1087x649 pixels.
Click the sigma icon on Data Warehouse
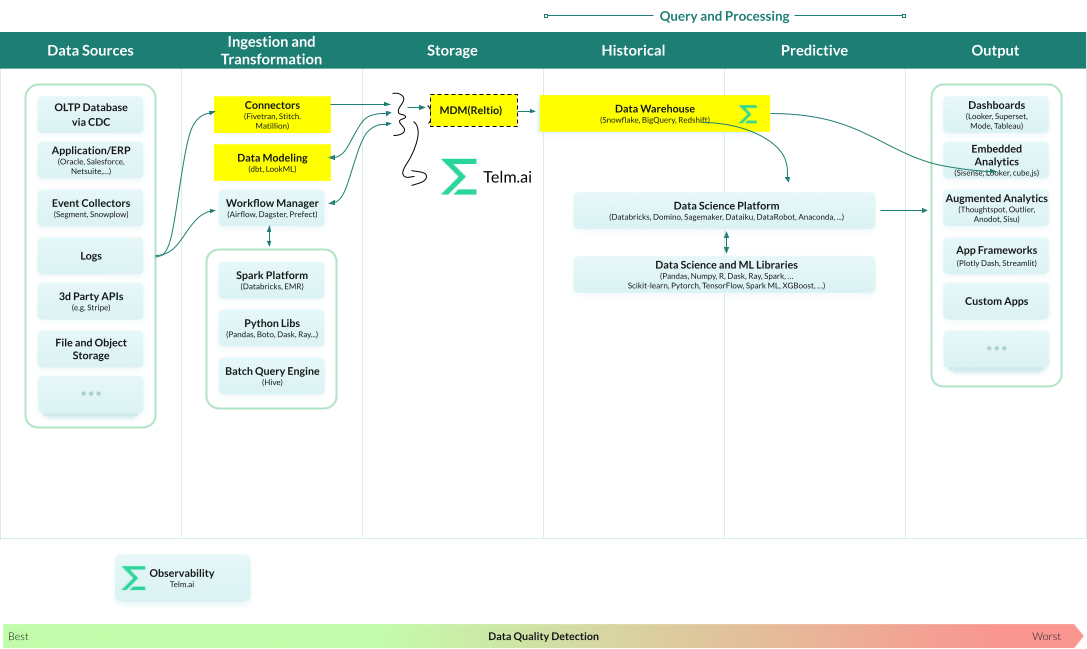click(748, 114)
